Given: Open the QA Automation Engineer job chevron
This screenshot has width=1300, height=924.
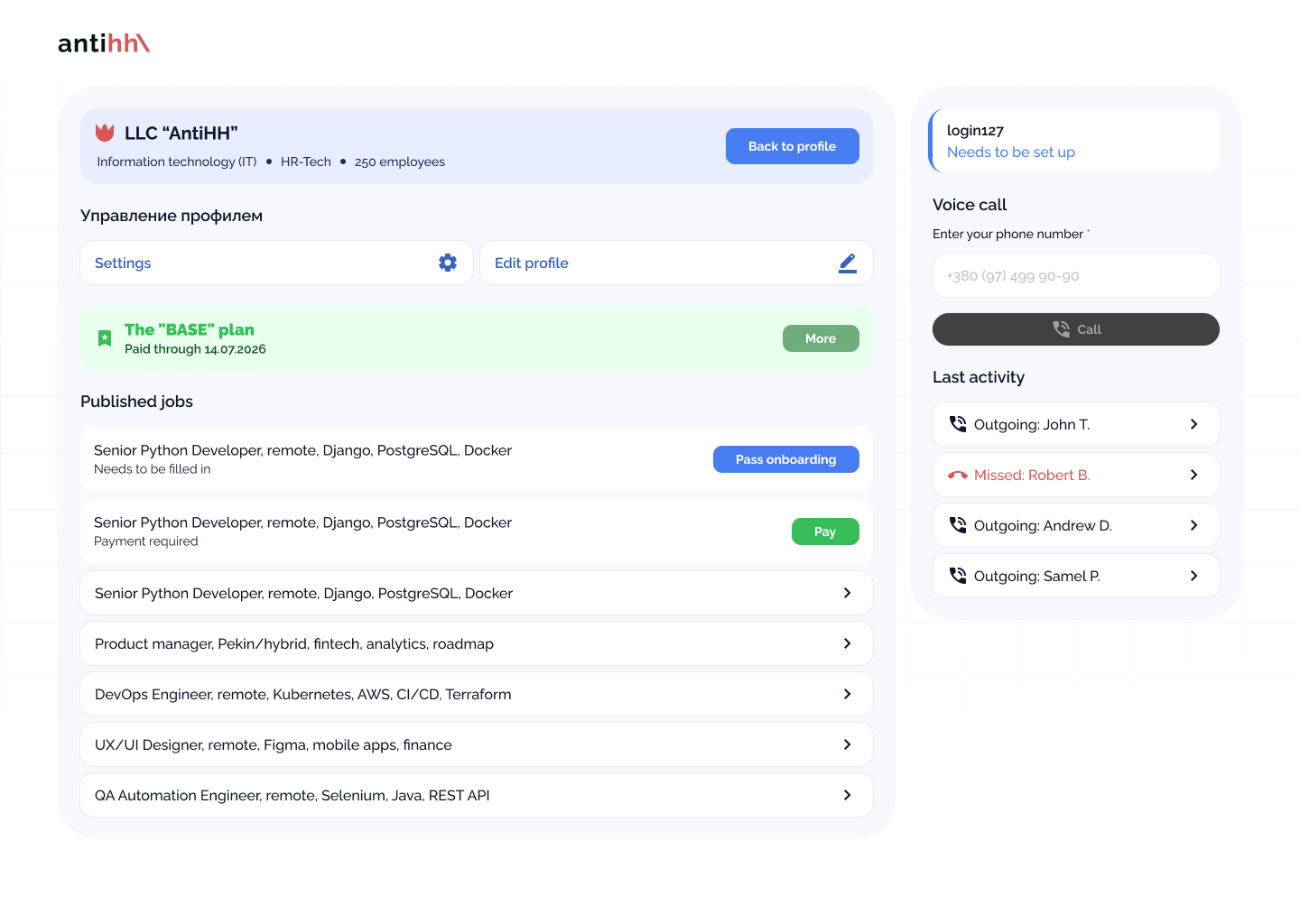Looking at the screenshot, I should point(847,795).
